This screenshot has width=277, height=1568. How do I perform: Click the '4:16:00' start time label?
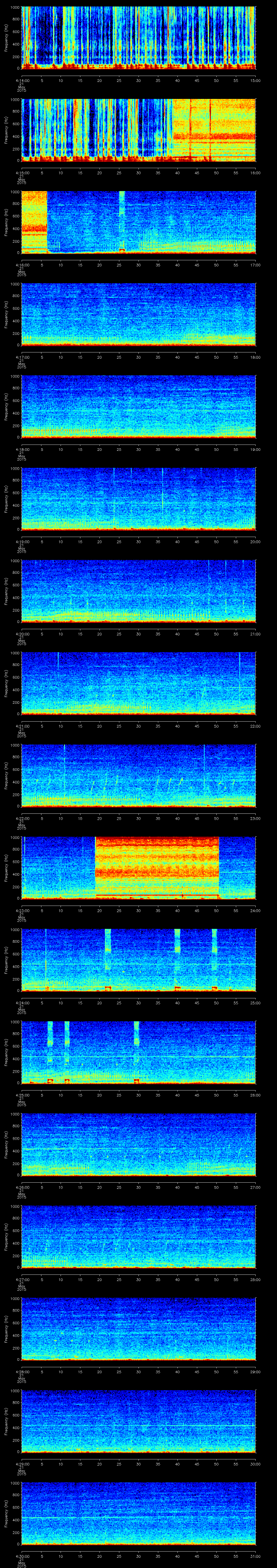click(22, 265)
